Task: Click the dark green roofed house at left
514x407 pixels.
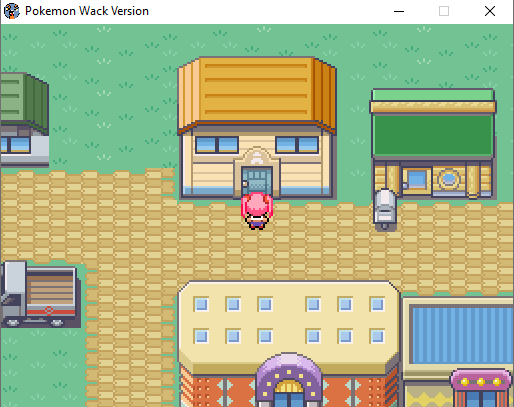Action: pyautogui.click(x=25, y=119)
